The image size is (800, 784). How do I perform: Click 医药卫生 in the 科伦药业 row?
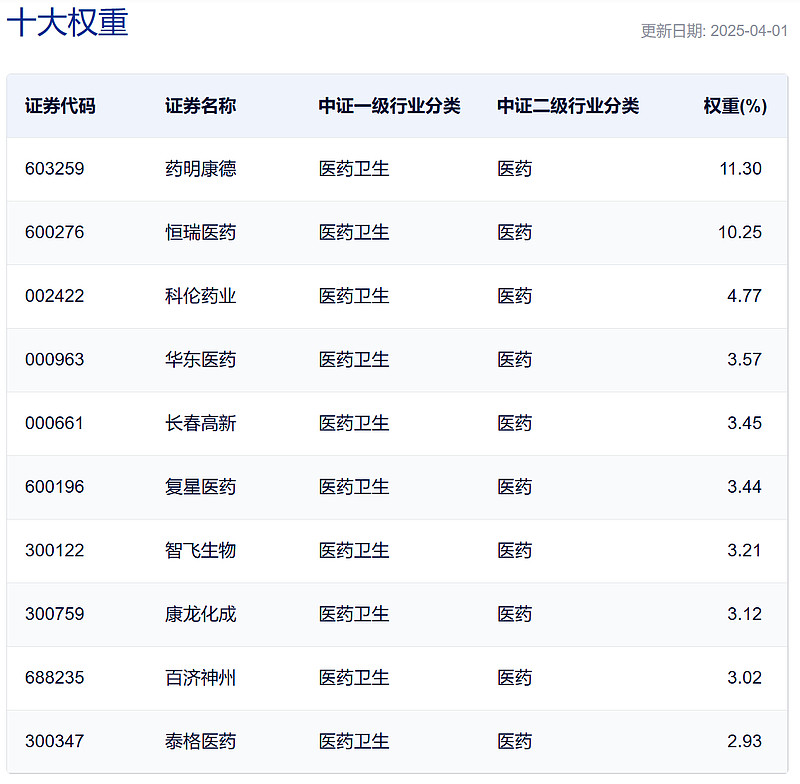tap(354, 296)
